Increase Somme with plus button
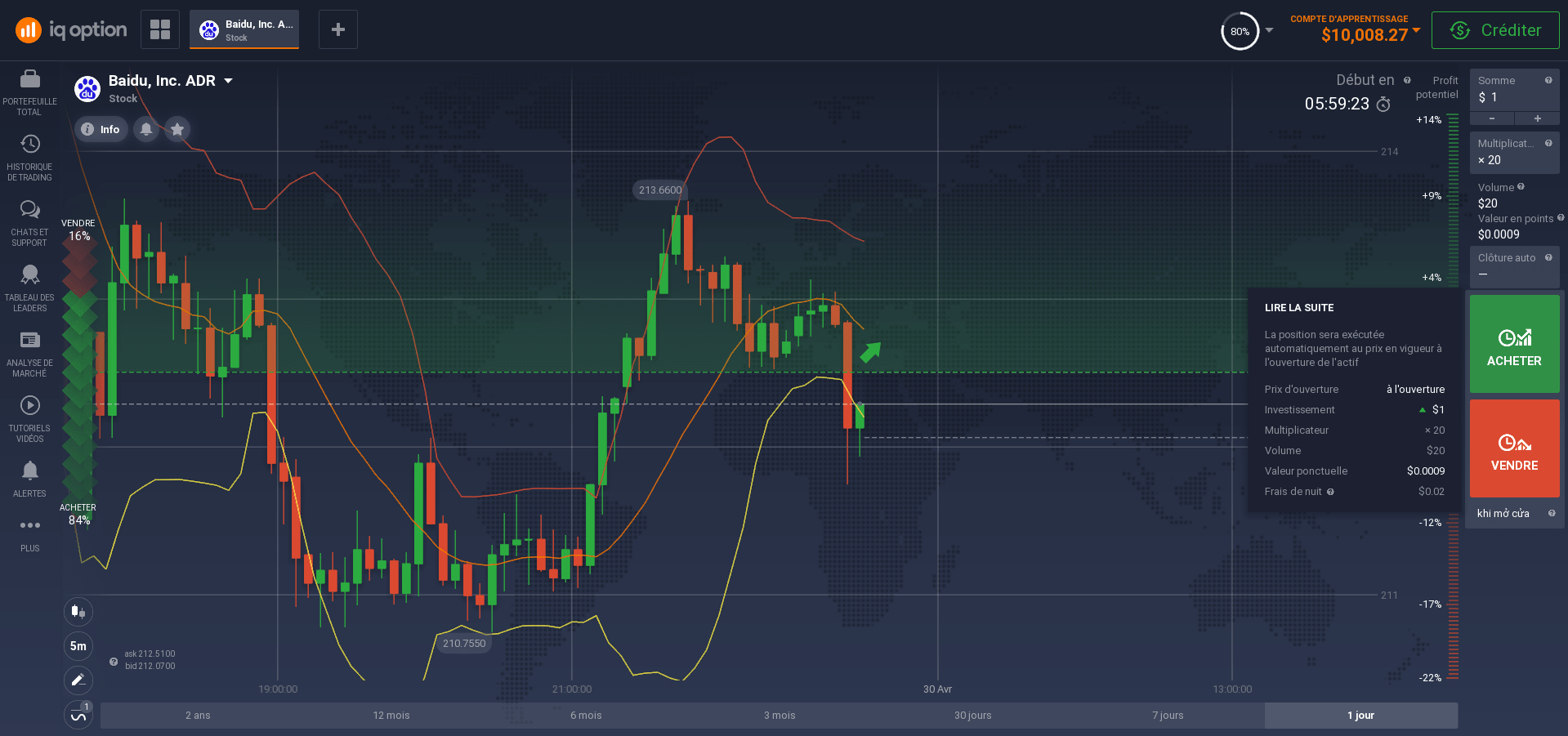The height and width of the screenshot is (736, 1568). (1538, 118)
